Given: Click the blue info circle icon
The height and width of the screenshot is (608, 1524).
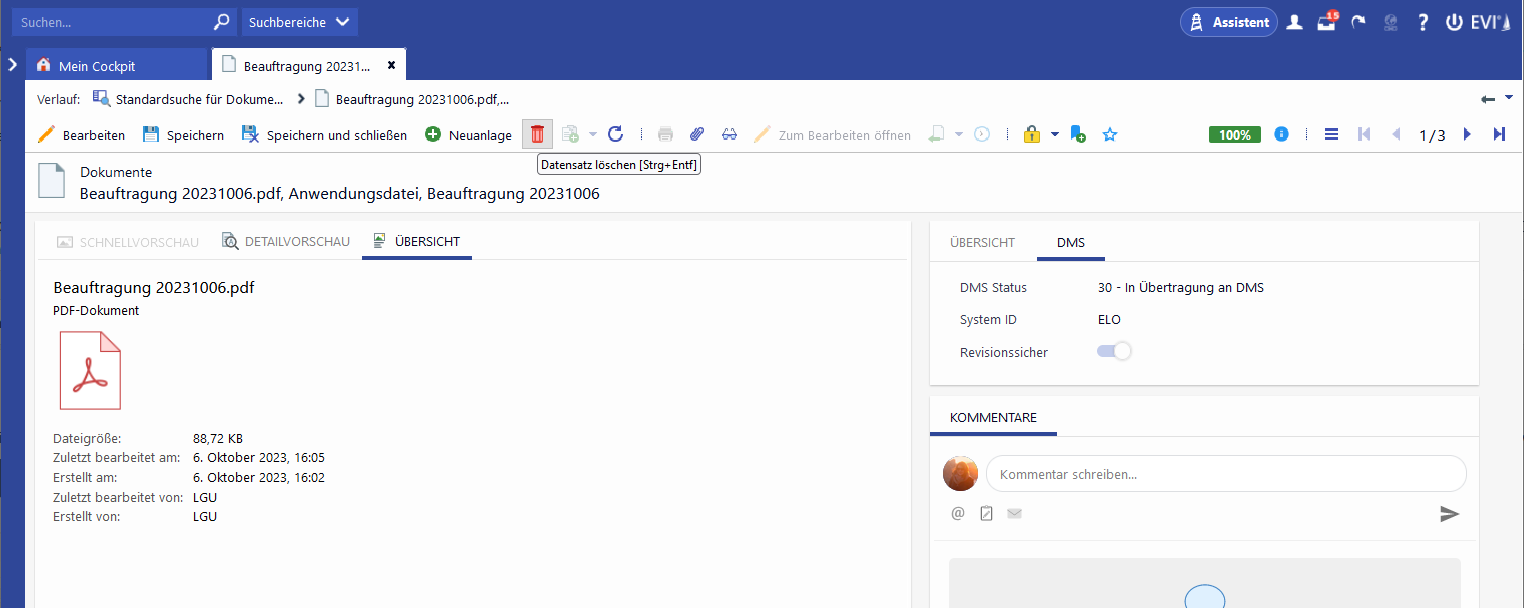Looking at the screenshot, I should pos(1281,134).
